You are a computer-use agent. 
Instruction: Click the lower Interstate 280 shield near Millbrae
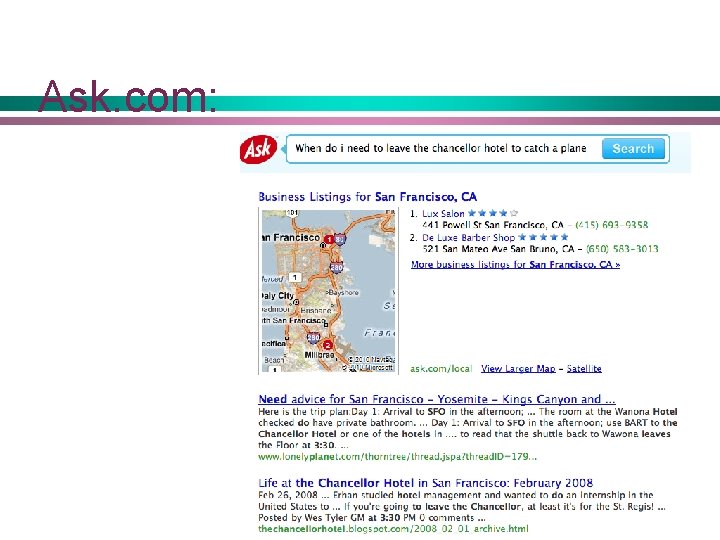tap(313, 338)
